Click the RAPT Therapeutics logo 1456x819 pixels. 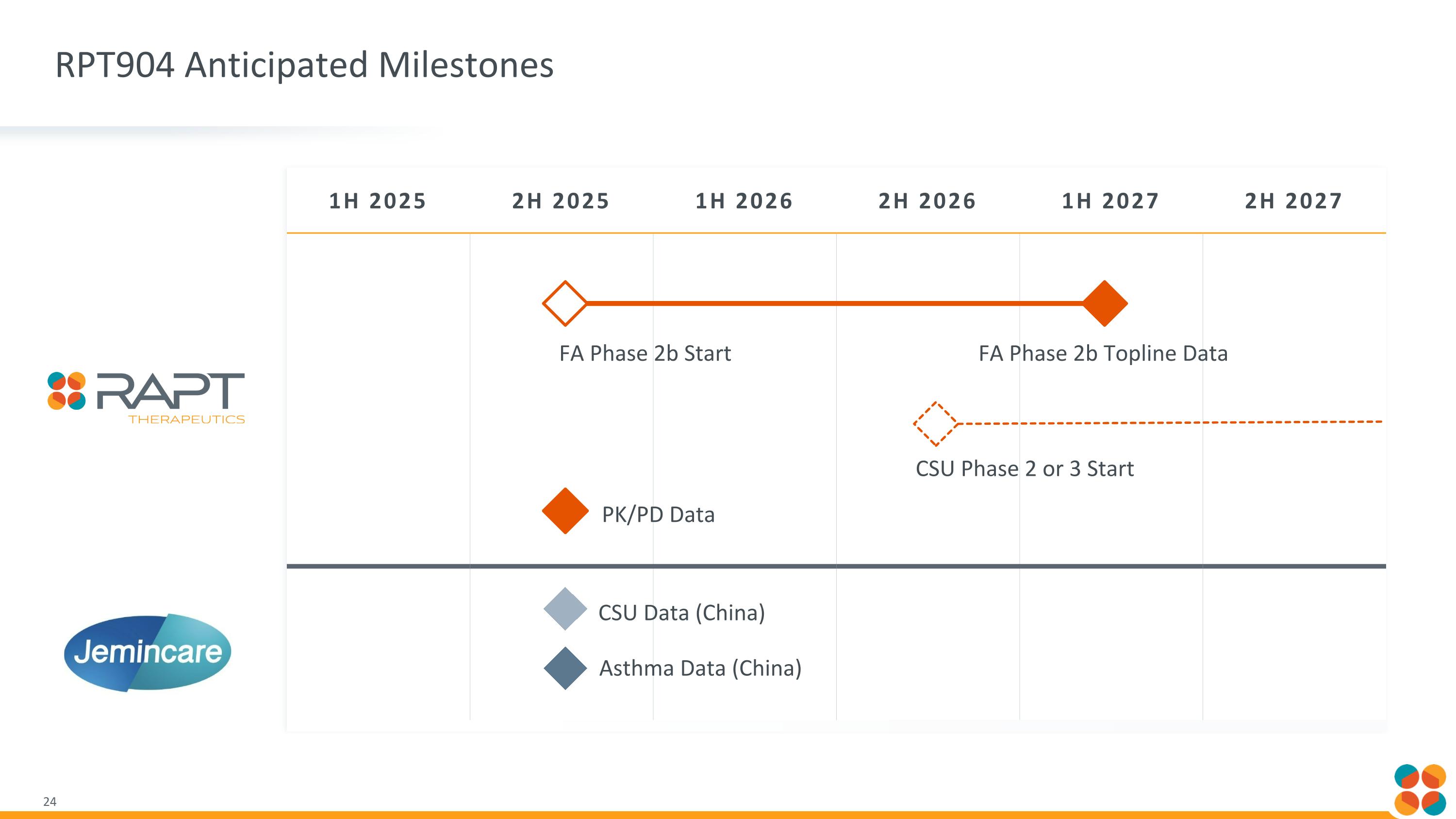pos(146,397)
